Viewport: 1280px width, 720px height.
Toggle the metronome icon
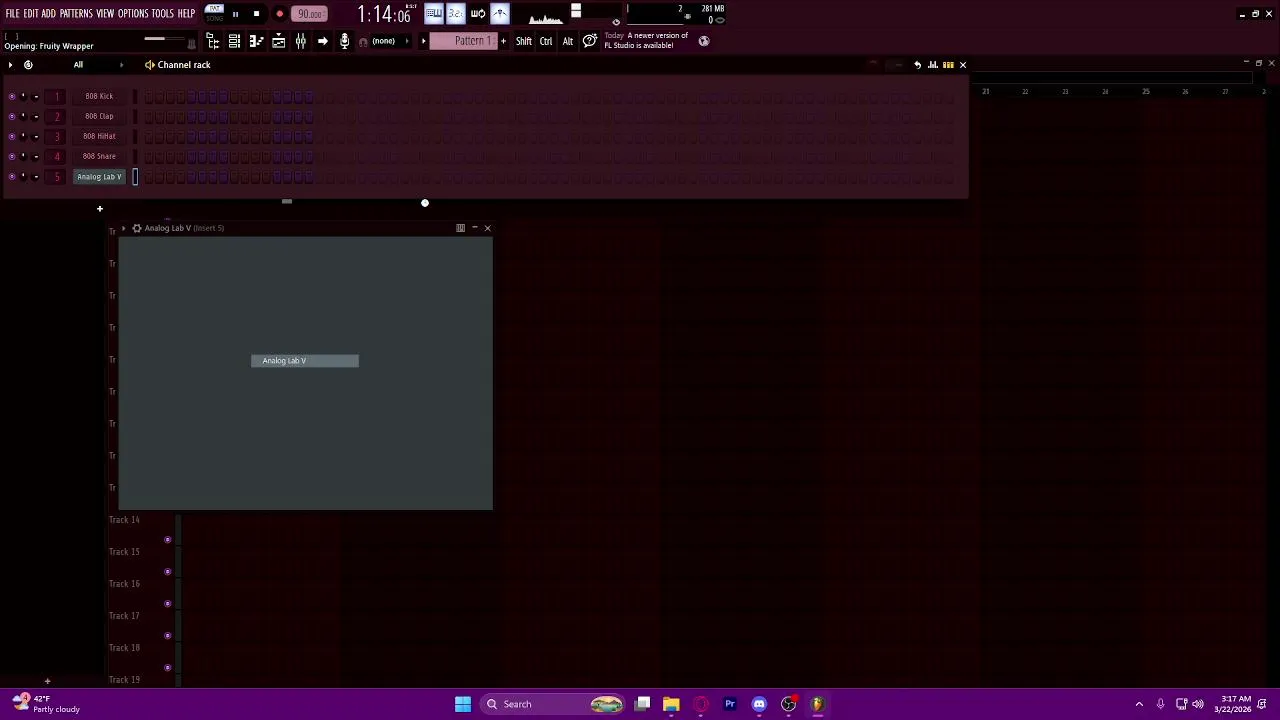coord(500,14)
